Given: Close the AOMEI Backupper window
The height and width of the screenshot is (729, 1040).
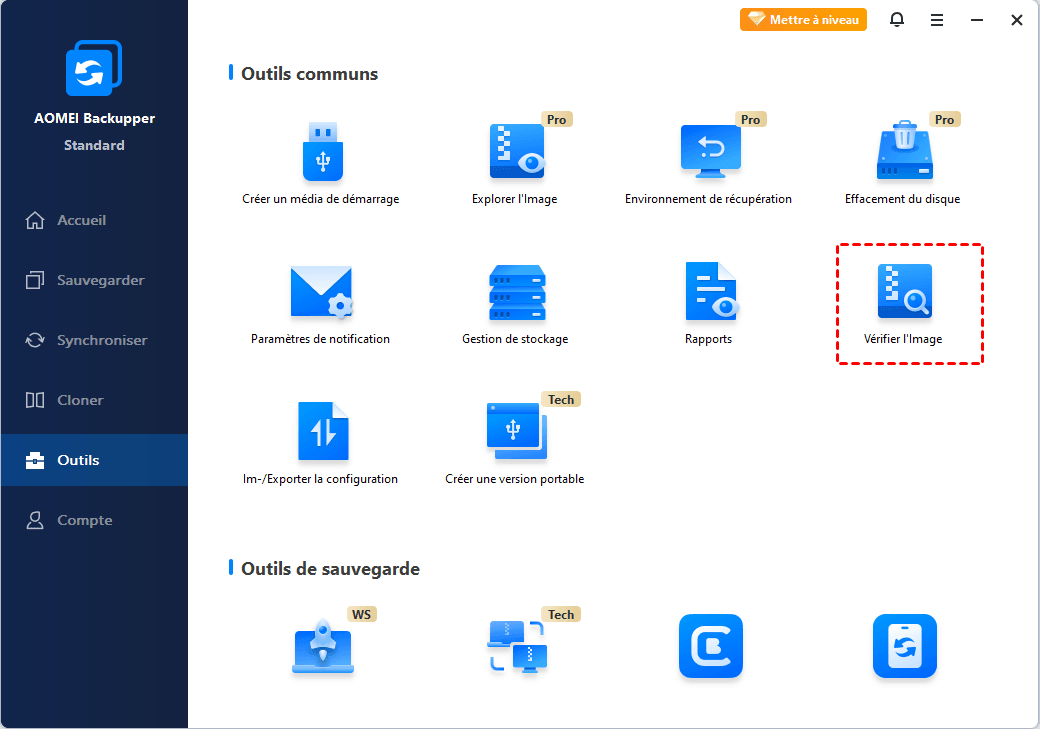Looking at the screenshot, I should [x=1016, y=20].
